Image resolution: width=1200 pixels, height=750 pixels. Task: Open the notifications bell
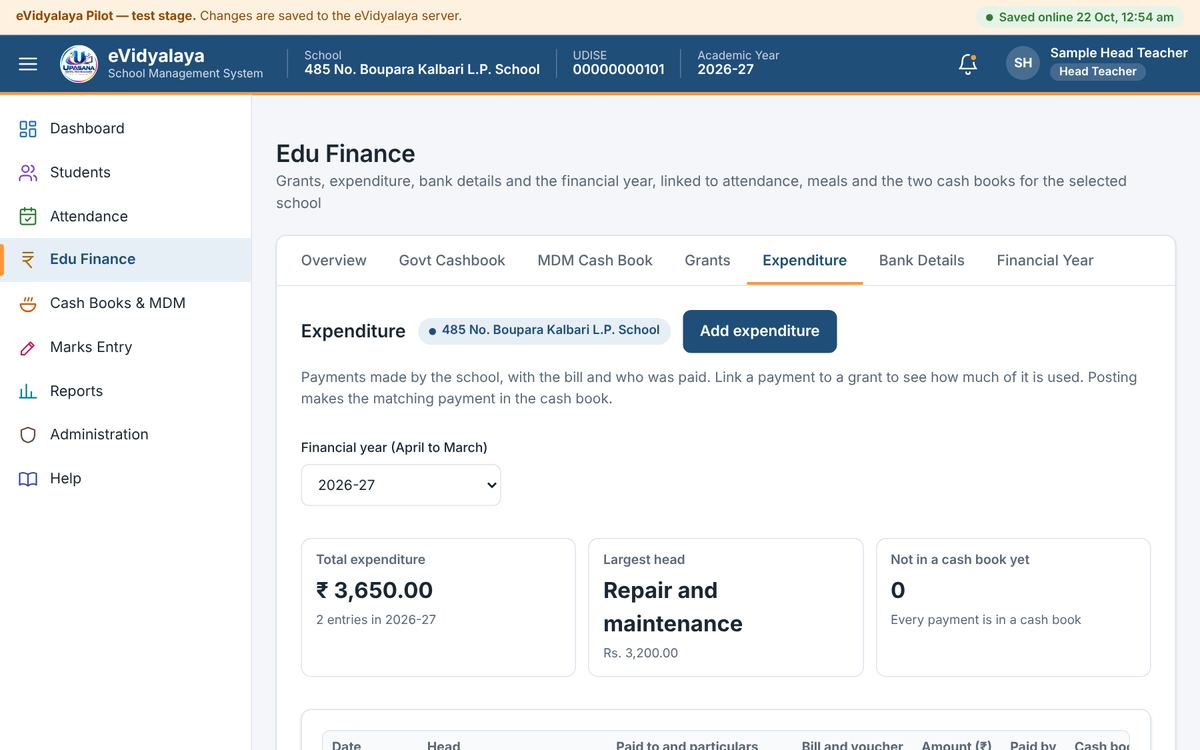[x=967, y=64]
